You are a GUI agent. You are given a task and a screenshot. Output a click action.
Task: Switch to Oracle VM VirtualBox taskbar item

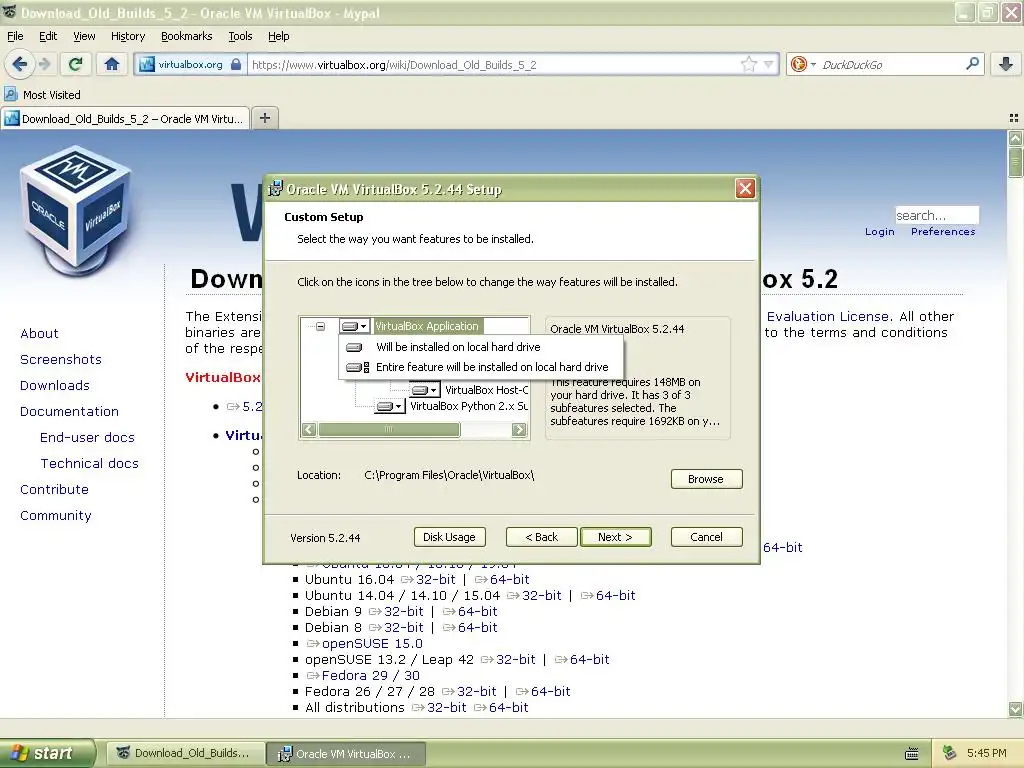347,754
